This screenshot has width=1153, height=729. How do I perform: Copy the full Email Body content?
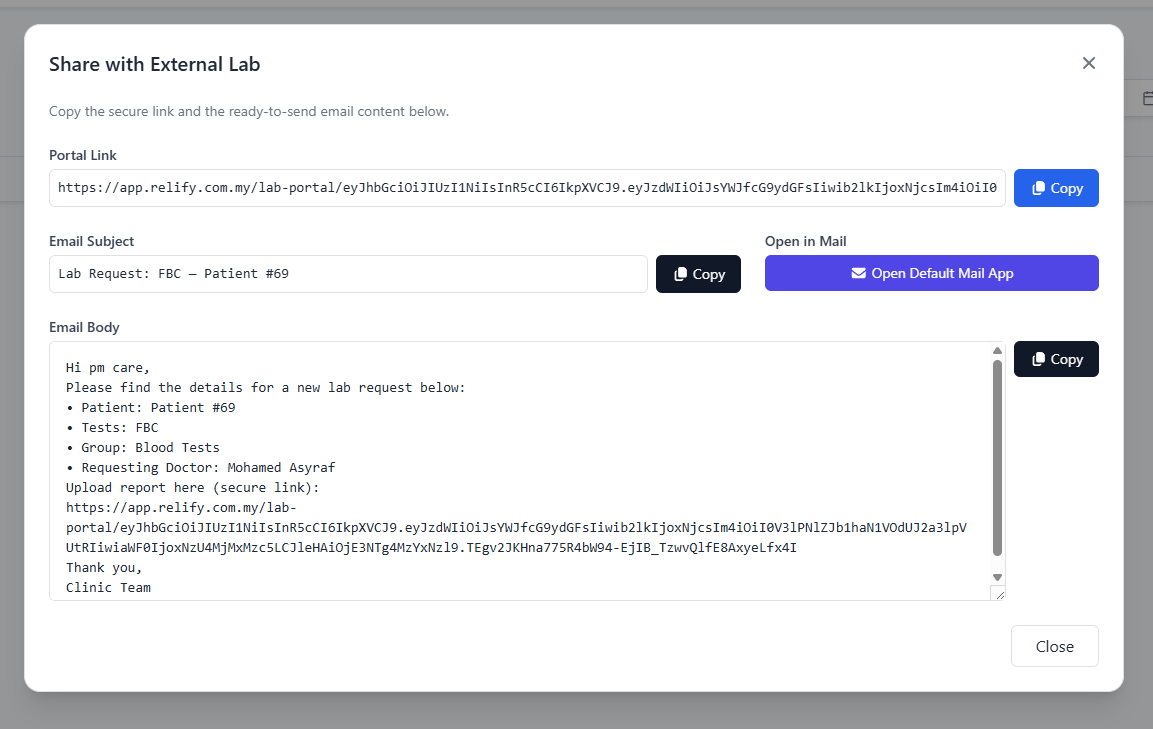click(x=1056, y=358)
